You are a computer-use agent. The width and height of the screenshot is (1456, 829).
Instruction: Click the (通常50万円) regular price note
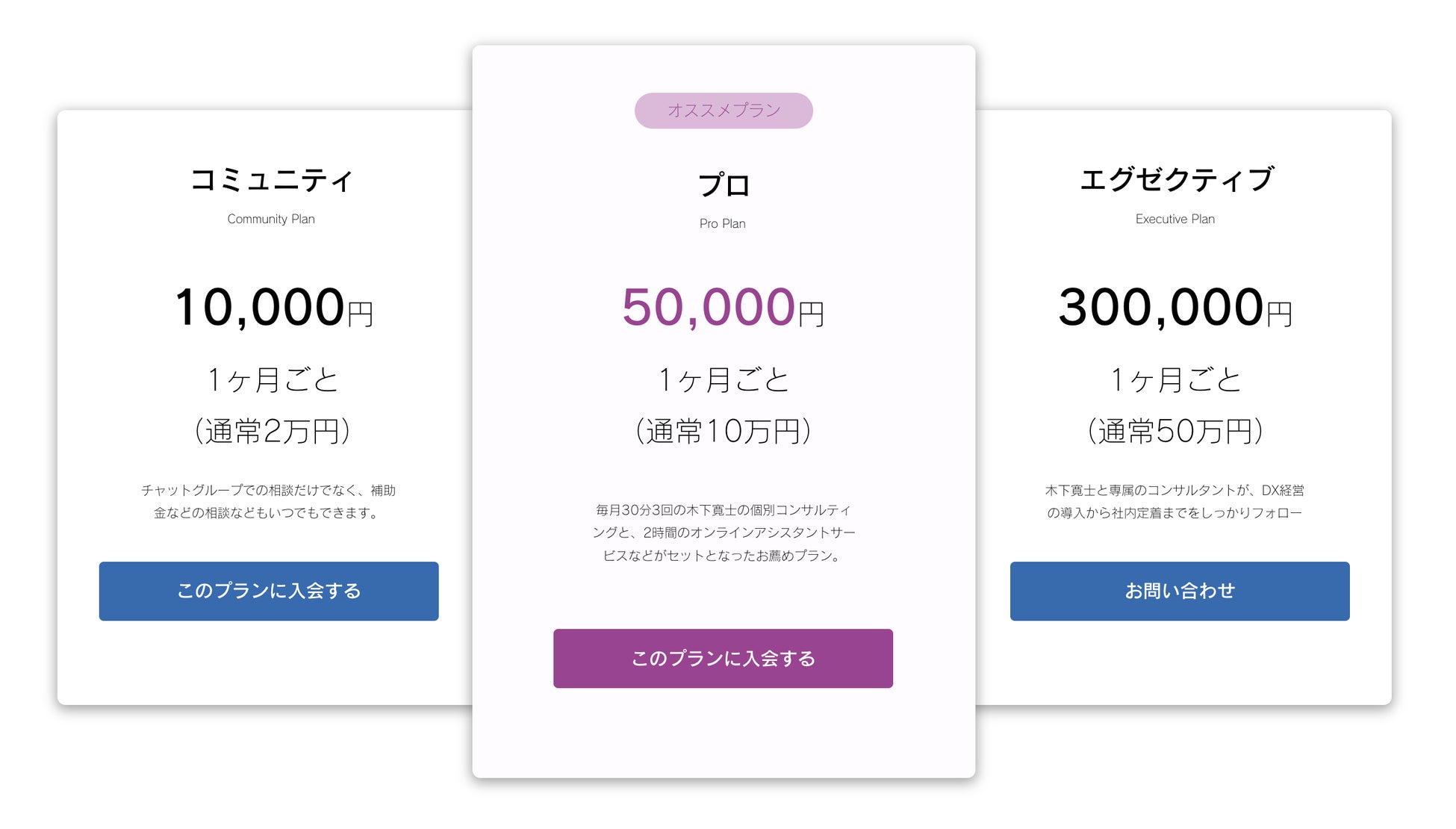coord(1175,431)
